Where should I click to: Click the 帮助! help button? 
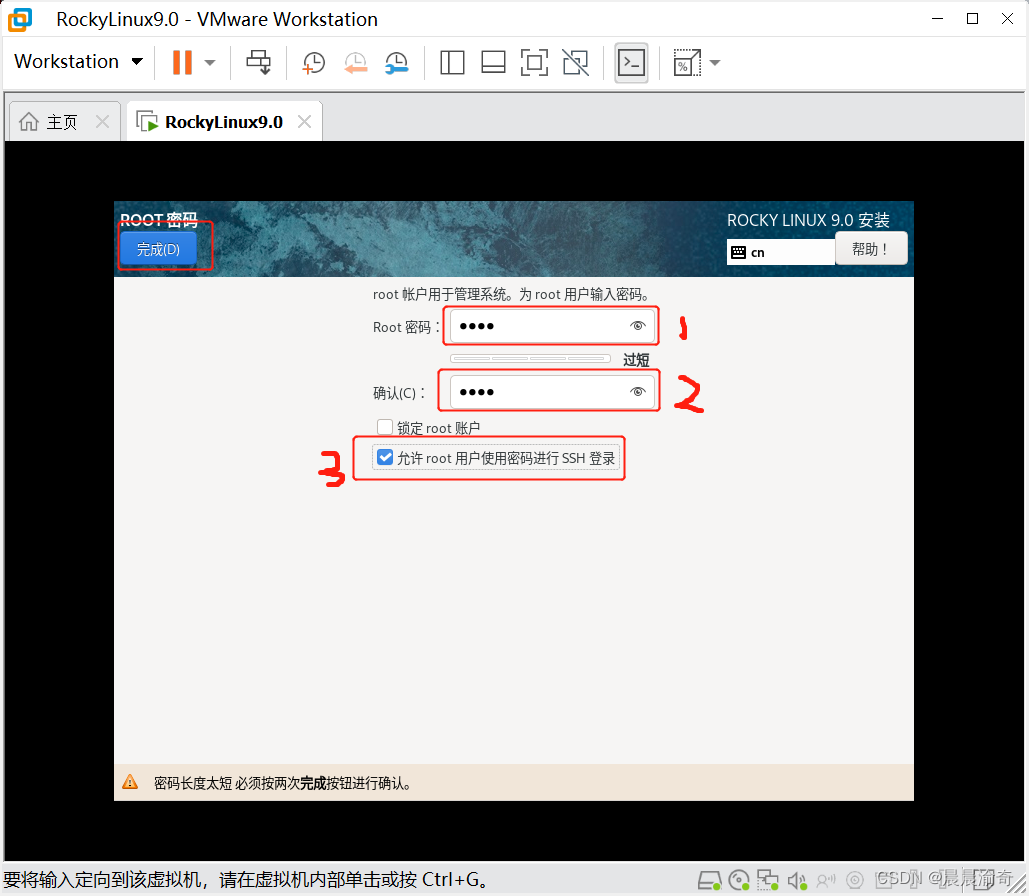click(x=871, y=249)
